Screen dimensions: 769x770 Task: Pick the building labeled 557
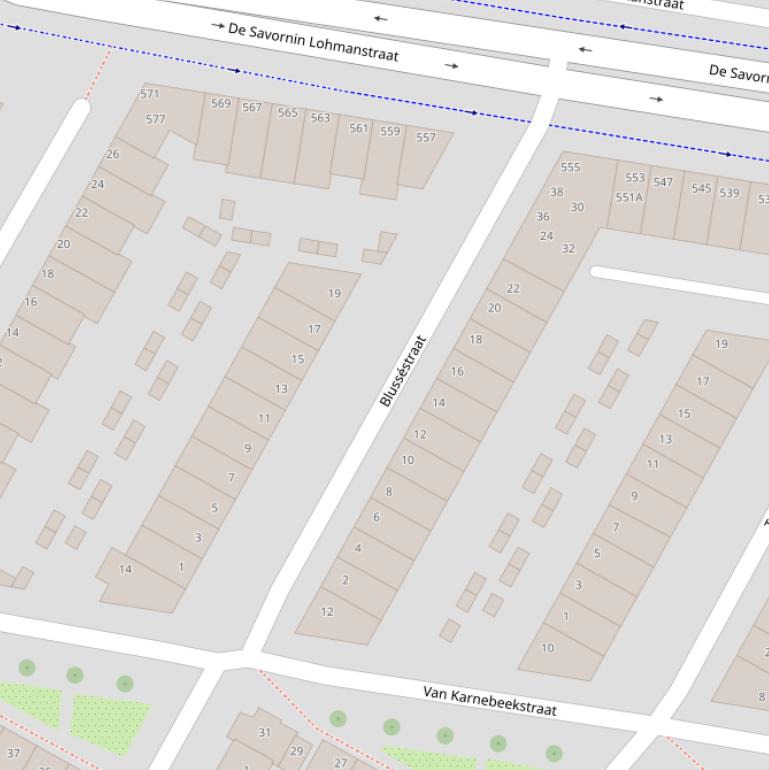pyautogui.click(x=426, y=138)
